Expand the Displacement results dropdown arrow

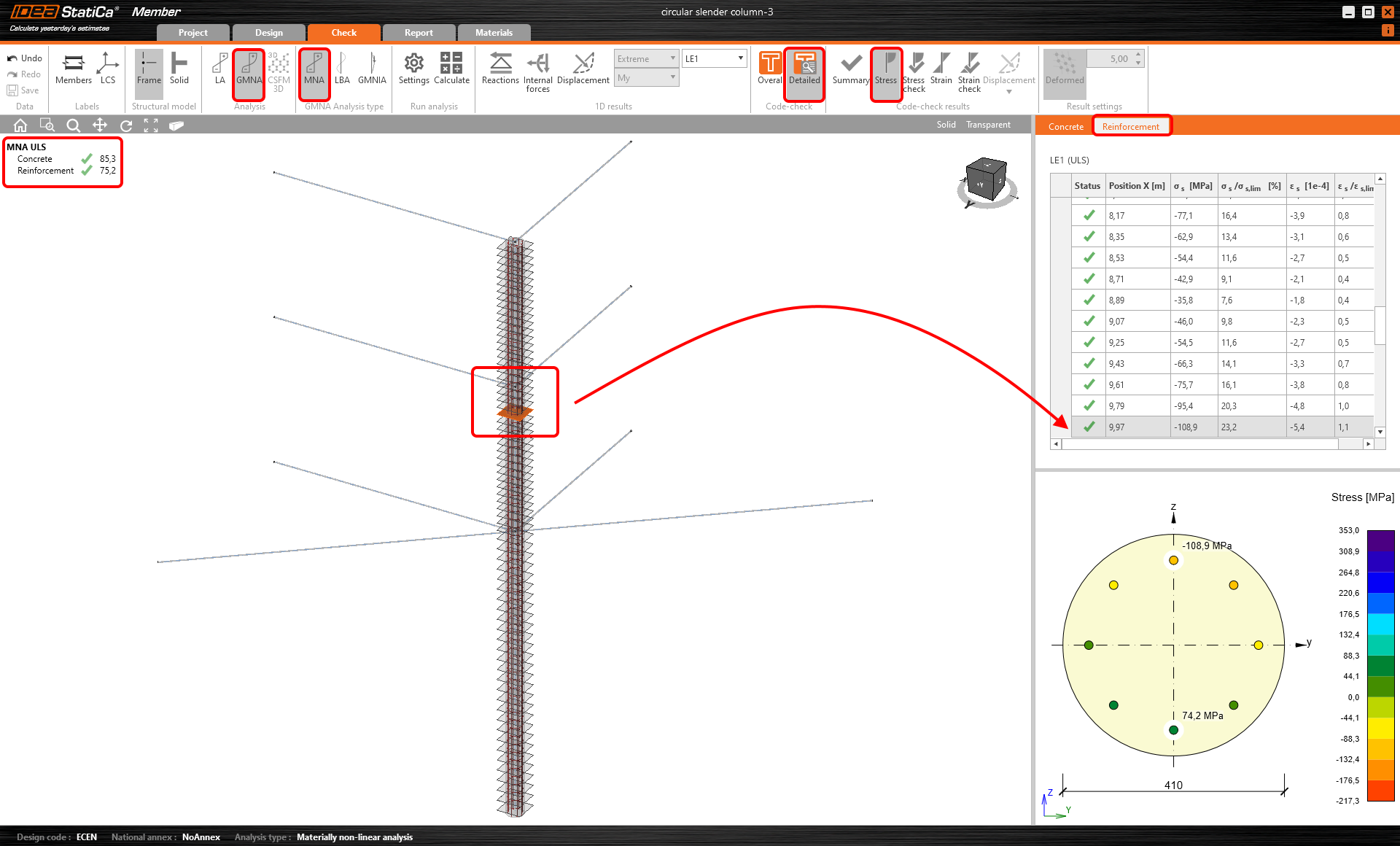(x=1009, y=92)
